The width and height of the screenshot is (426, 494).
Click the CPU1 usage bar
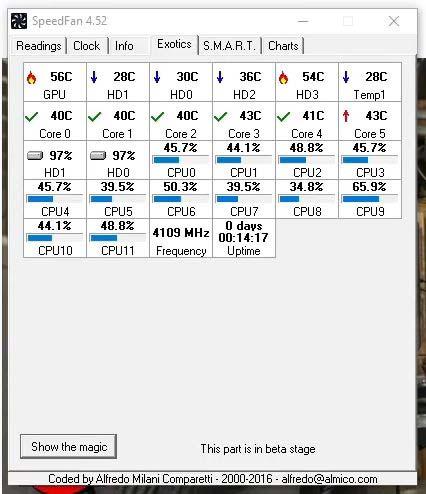(244, 160)
